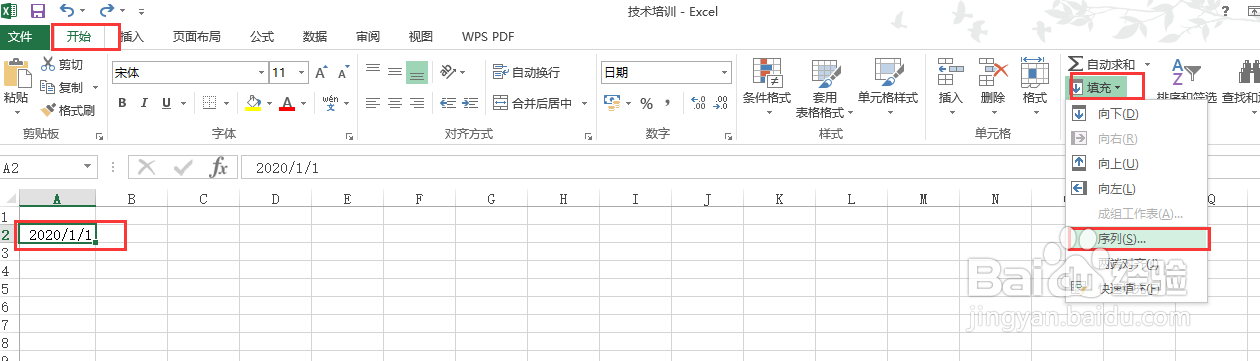Screen dimensions: 1260x361
Task: Apply accounting currency format icon
Action: point(611,103)
